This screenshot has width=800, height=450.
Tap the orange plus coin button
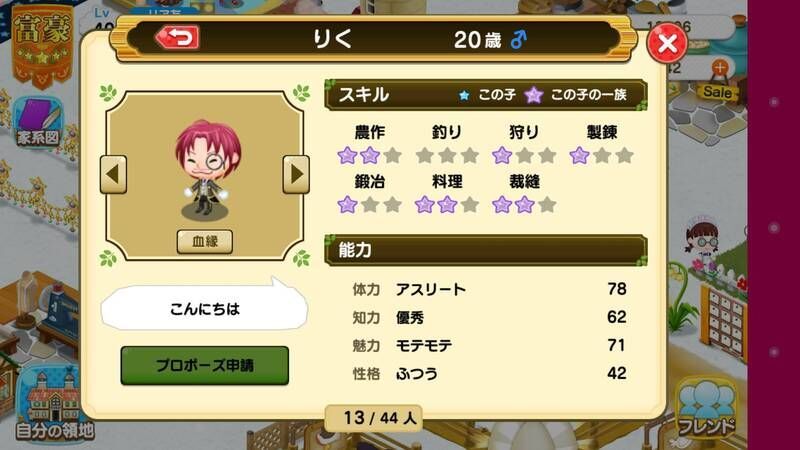click(720, 67)
